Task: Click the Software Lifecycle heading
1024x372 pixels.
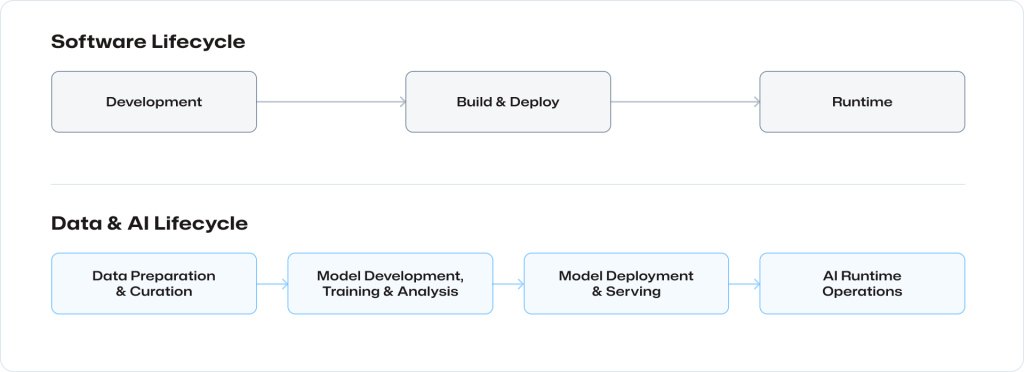Action: point(148,42)
